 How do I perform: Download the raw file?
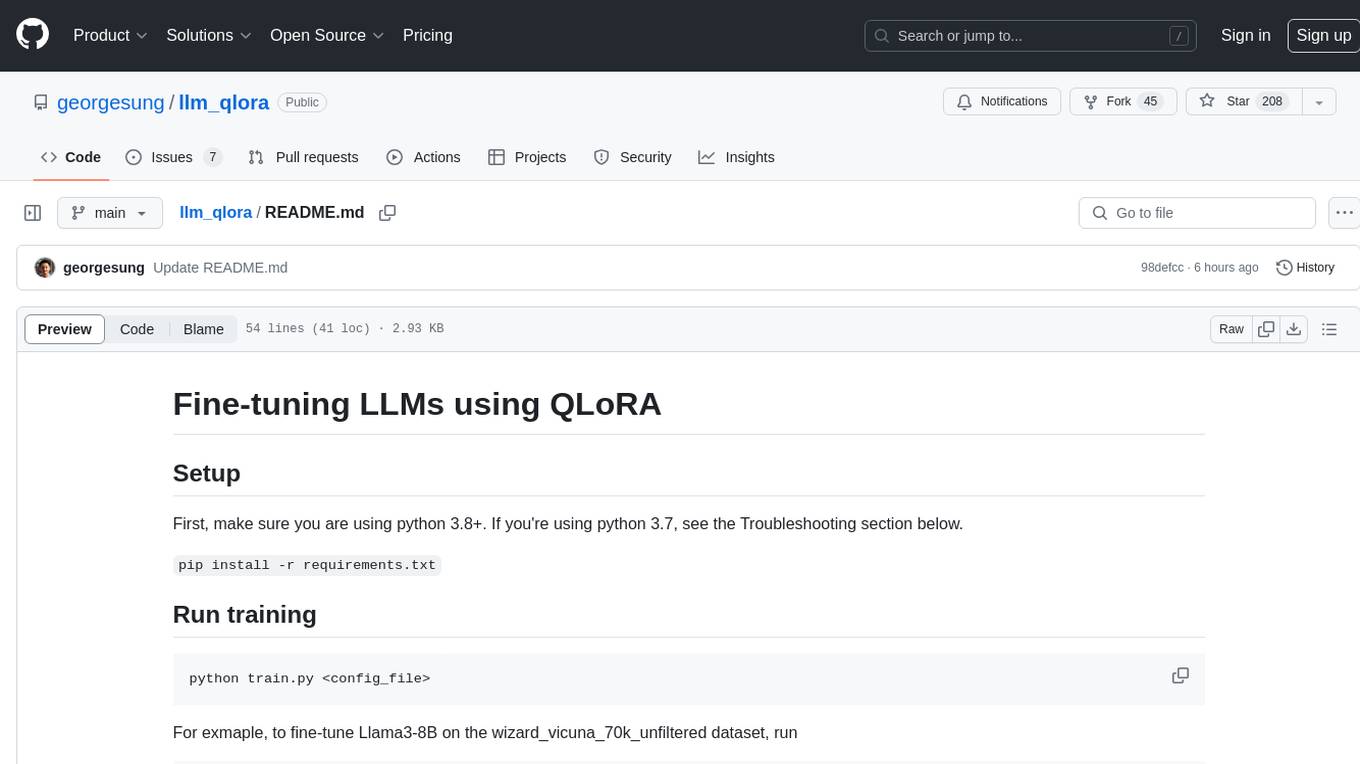1294,329
